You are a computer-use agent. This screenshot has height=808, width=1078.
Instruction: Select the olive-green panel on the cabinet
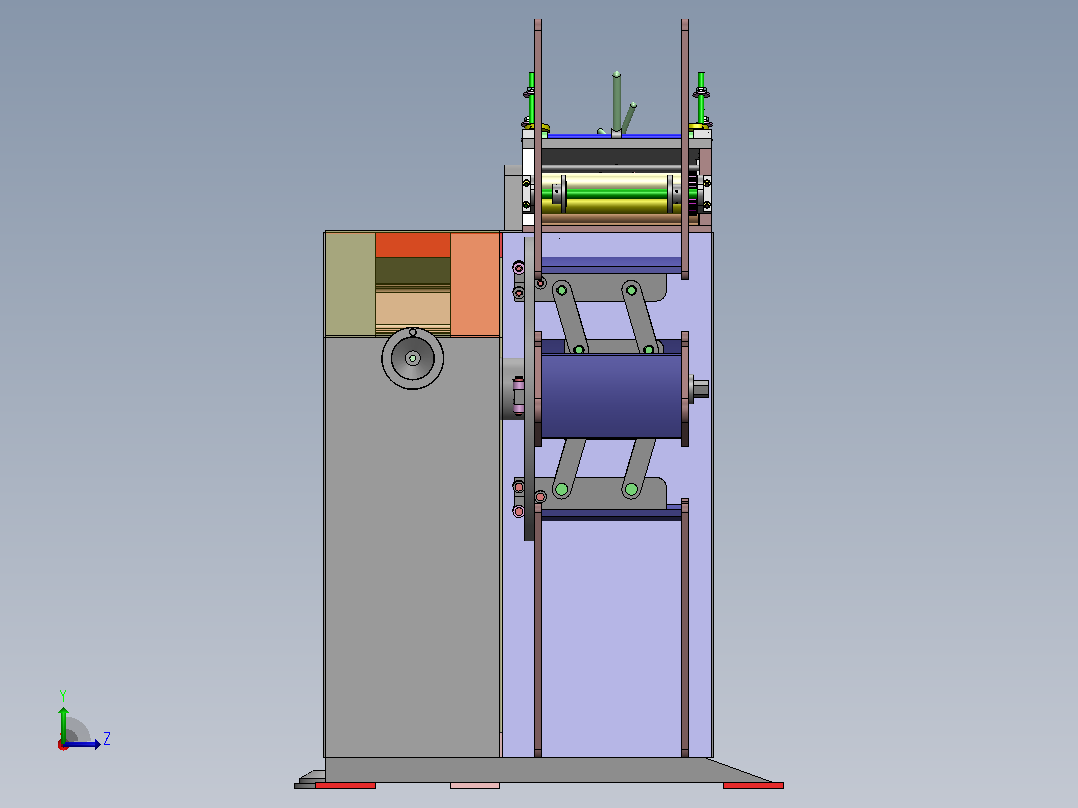(351, 284)
